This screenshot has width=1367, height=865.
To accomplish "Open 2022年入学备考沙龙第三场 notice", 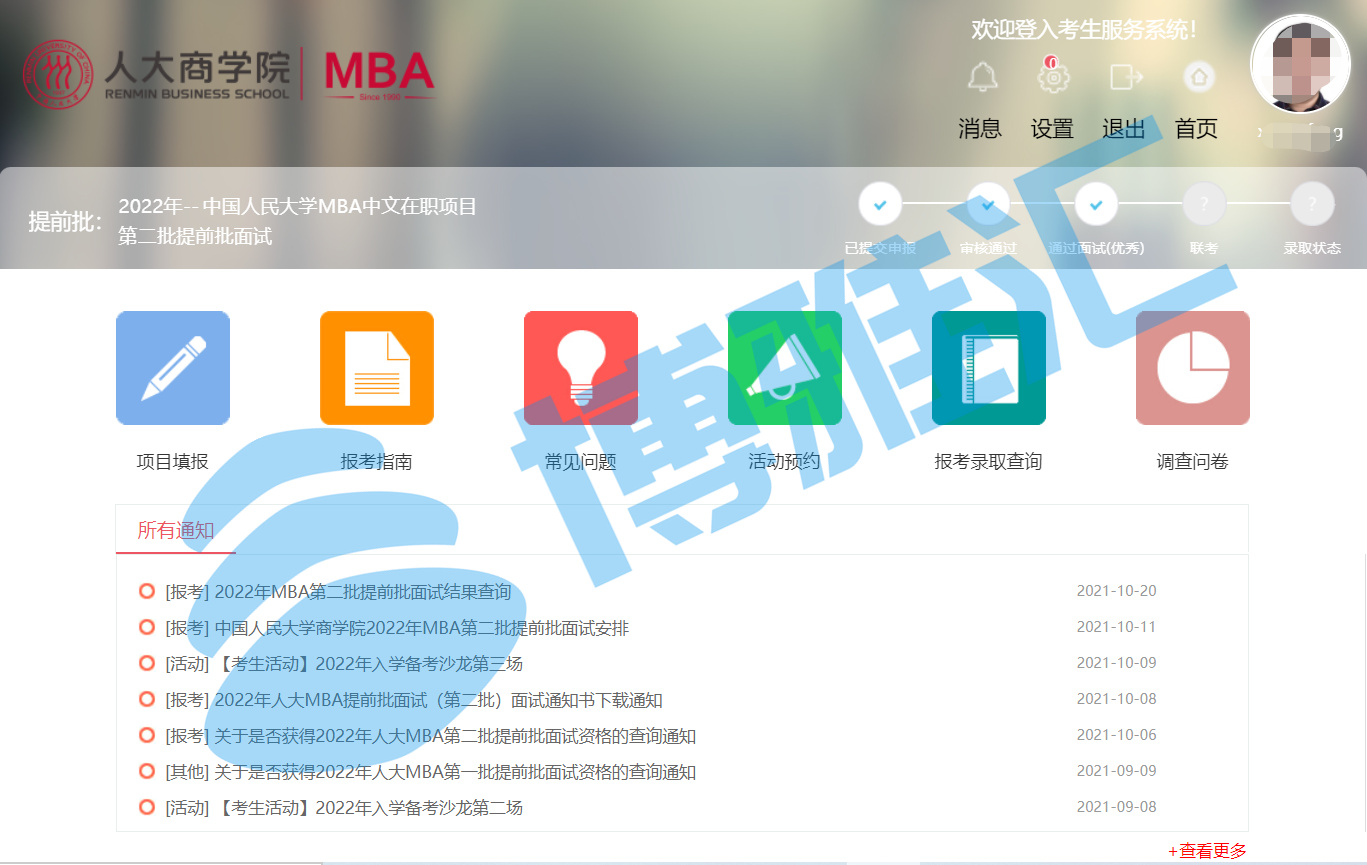I will click(x=344, y=664).
